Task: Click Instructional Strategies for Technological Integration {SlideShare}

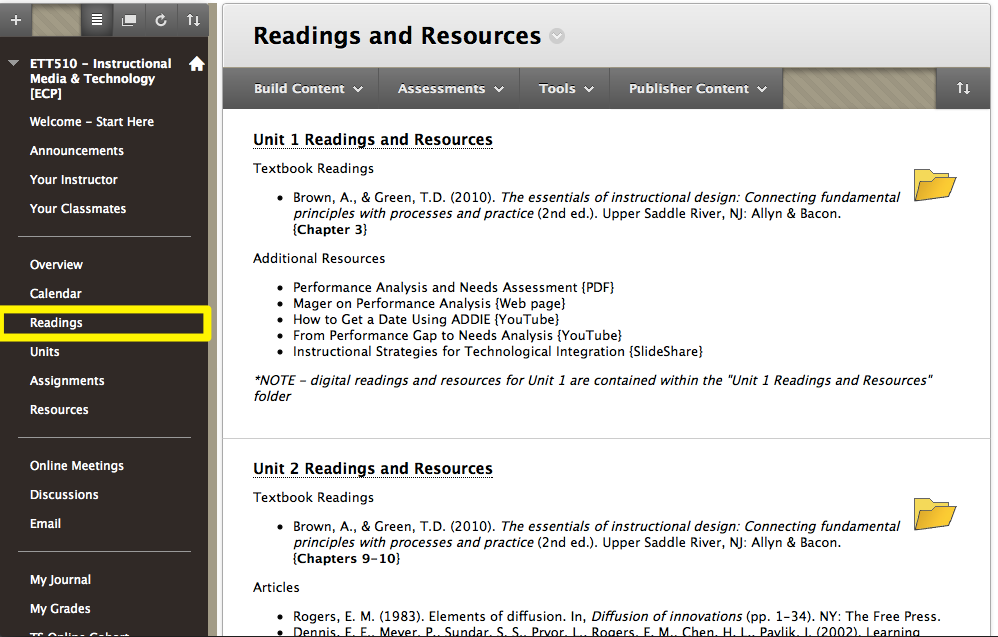Action: click(x=498, y=351)
